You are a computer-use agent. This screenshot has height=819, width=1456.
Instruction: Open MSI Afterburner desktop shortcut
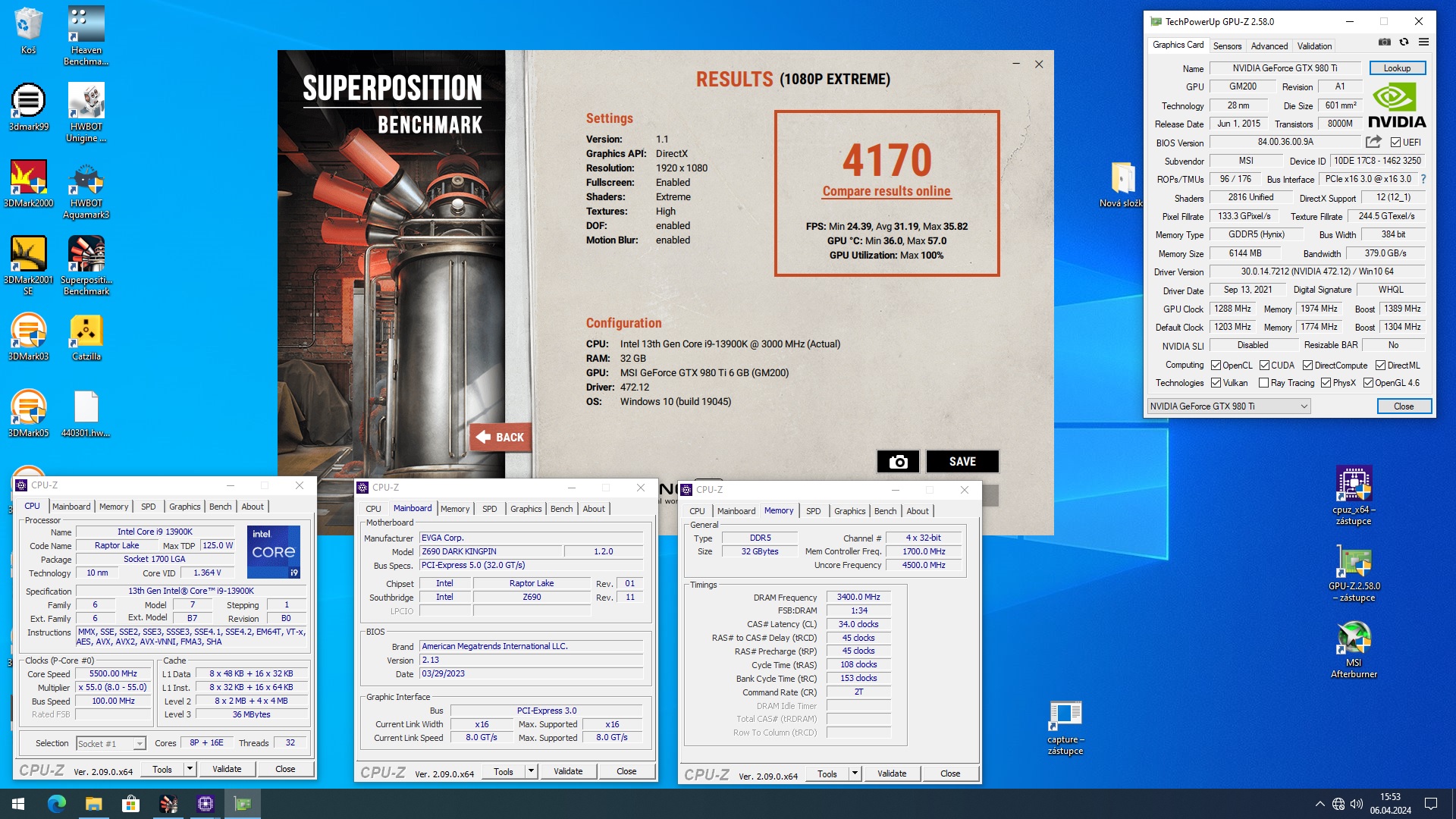pos(1354,649)
